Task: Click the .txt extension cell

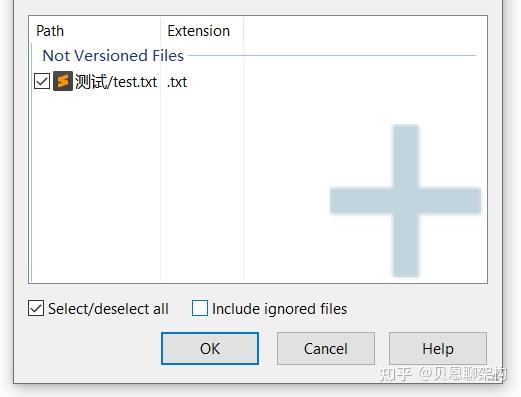Action: (177, 82)
